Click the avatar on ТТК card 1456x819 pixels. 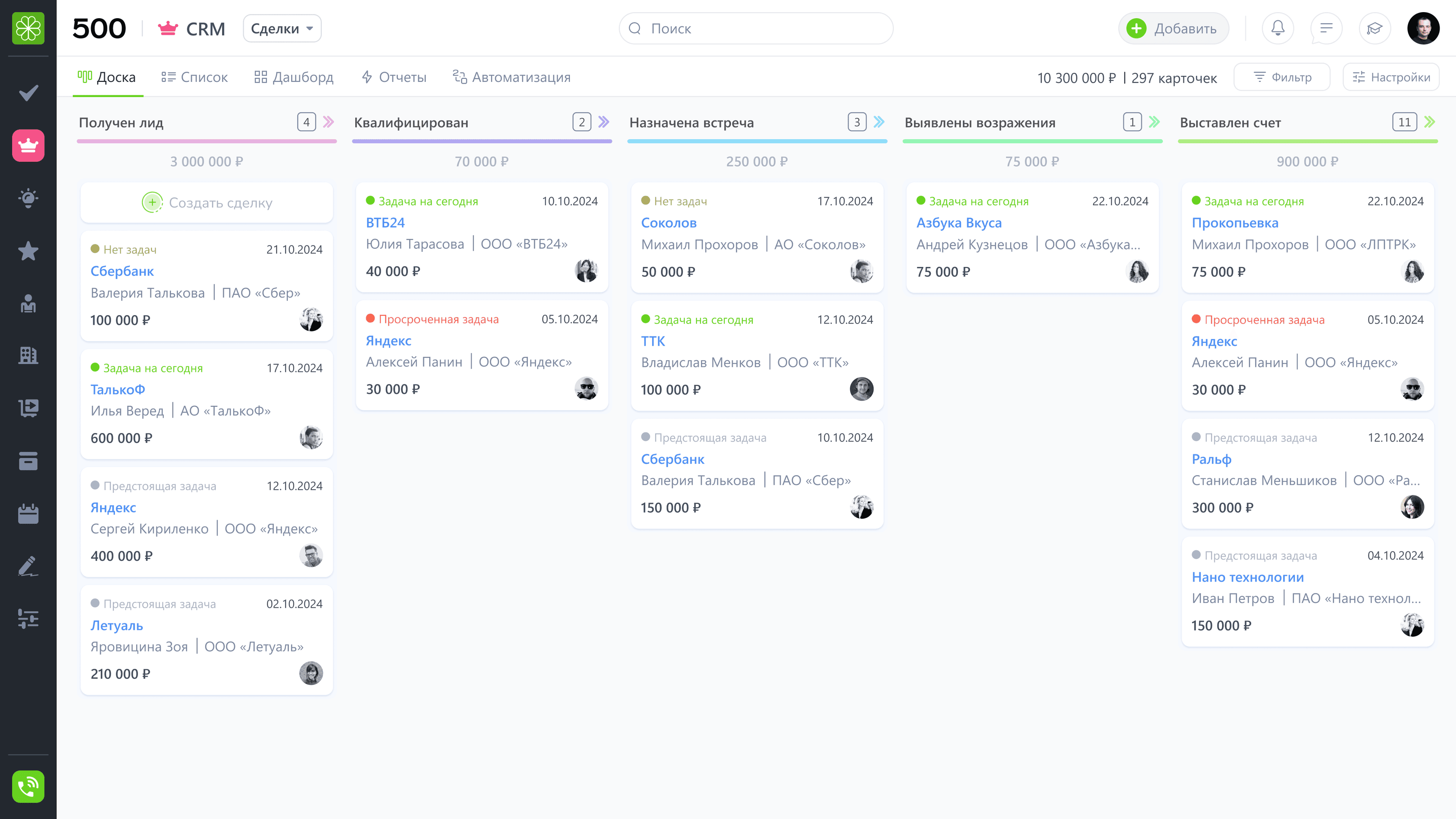[x=861, y=389]
